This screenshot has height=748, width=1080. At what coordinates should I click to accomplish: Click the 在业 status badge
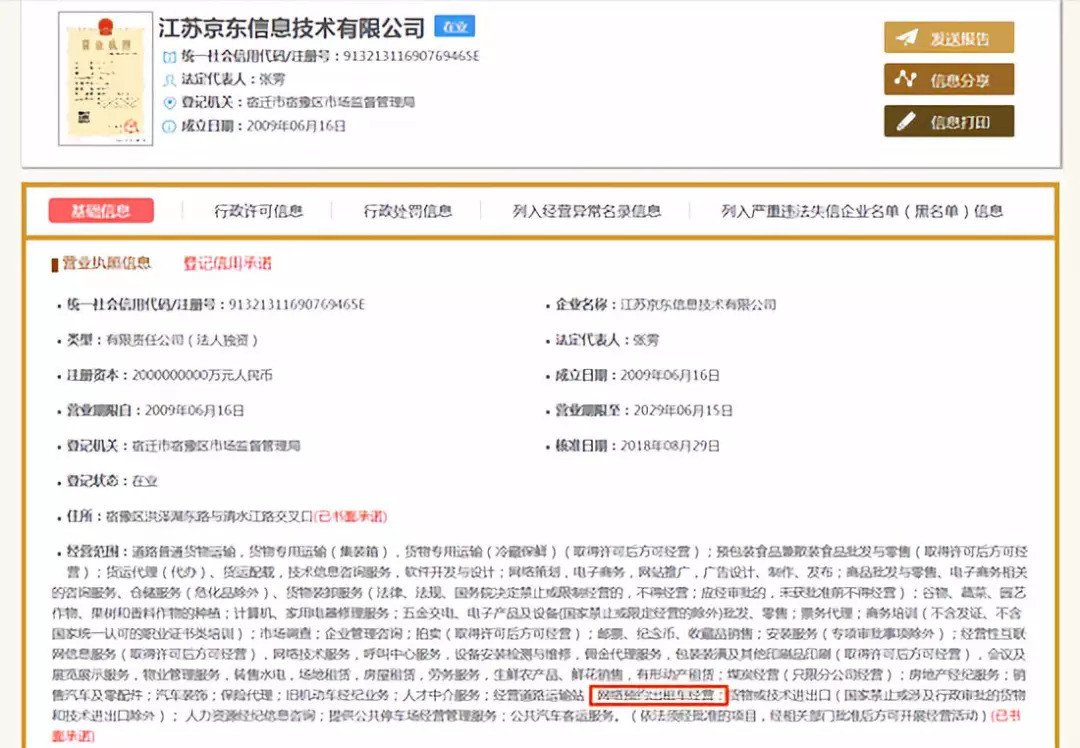click(455, 26)
